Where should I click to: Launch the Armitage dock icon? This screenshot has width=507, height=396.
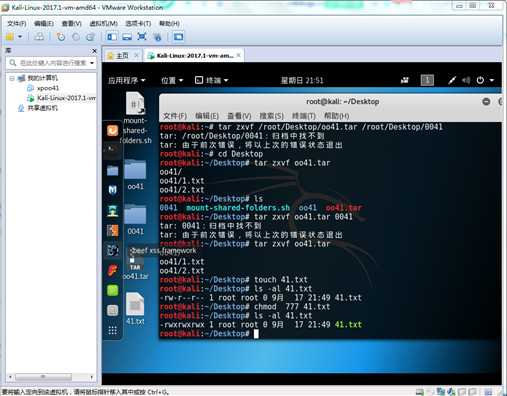pos(112,211)
